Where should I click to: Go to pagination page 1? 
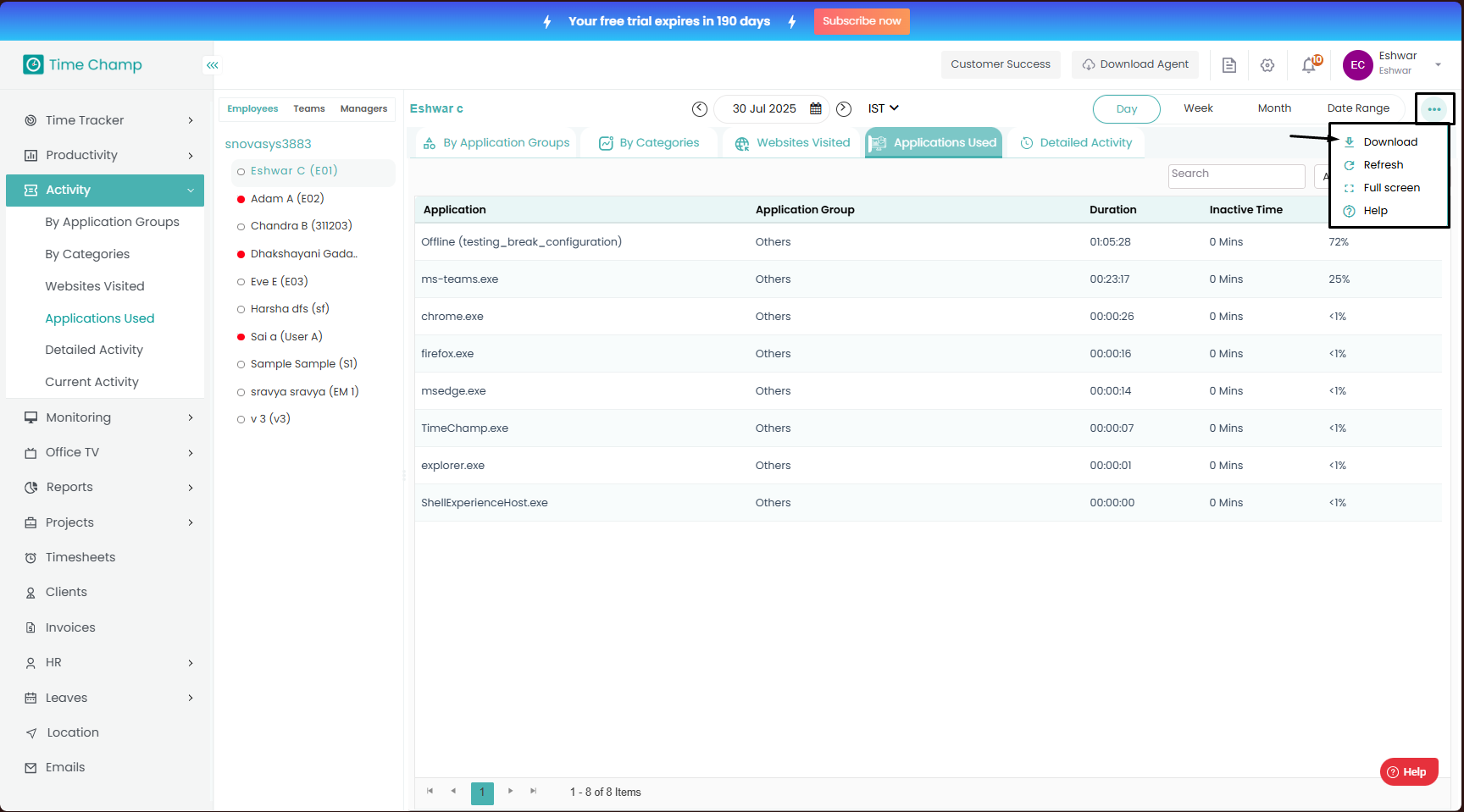[x=482, y=793]
